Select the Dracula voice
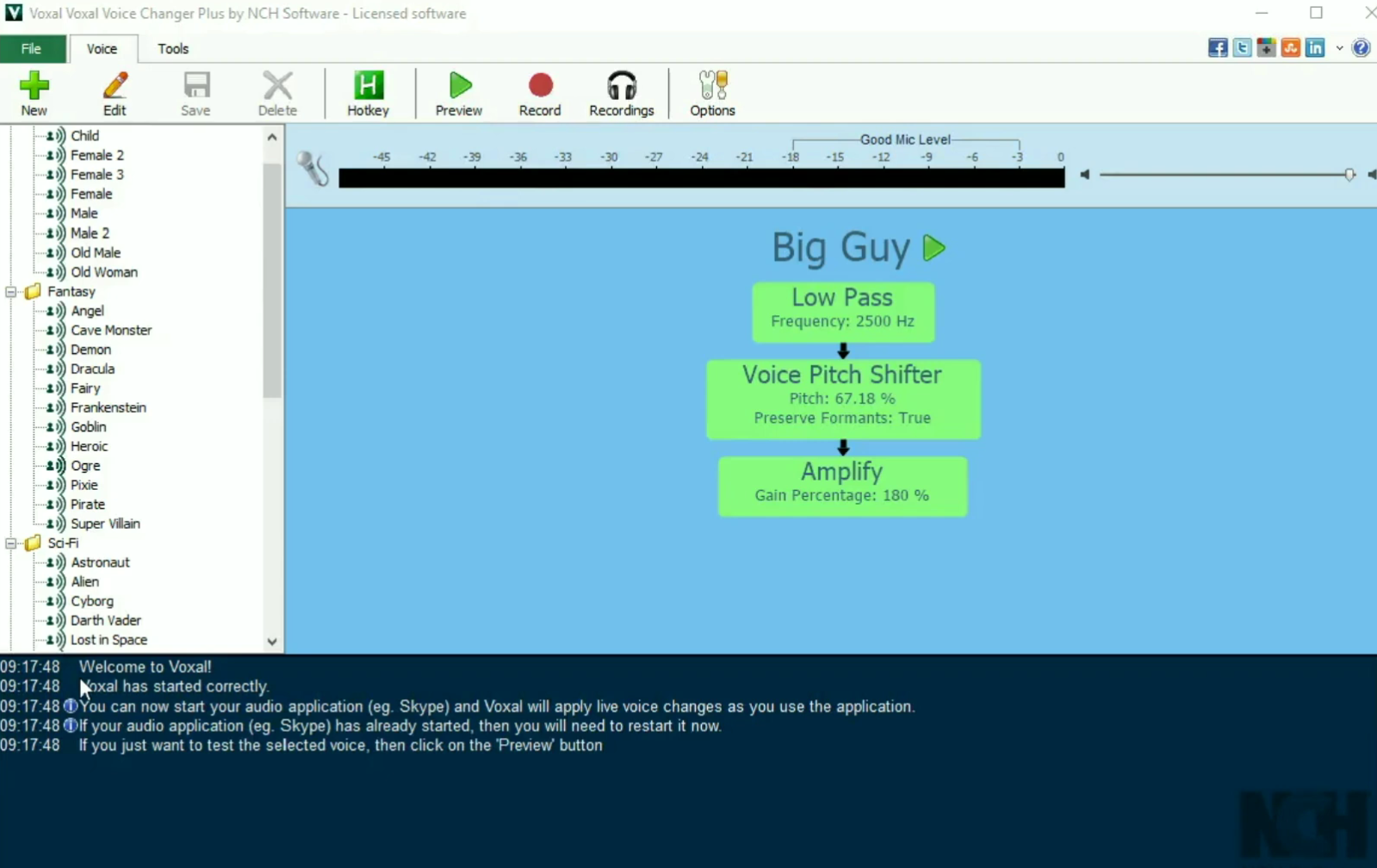 92,369
